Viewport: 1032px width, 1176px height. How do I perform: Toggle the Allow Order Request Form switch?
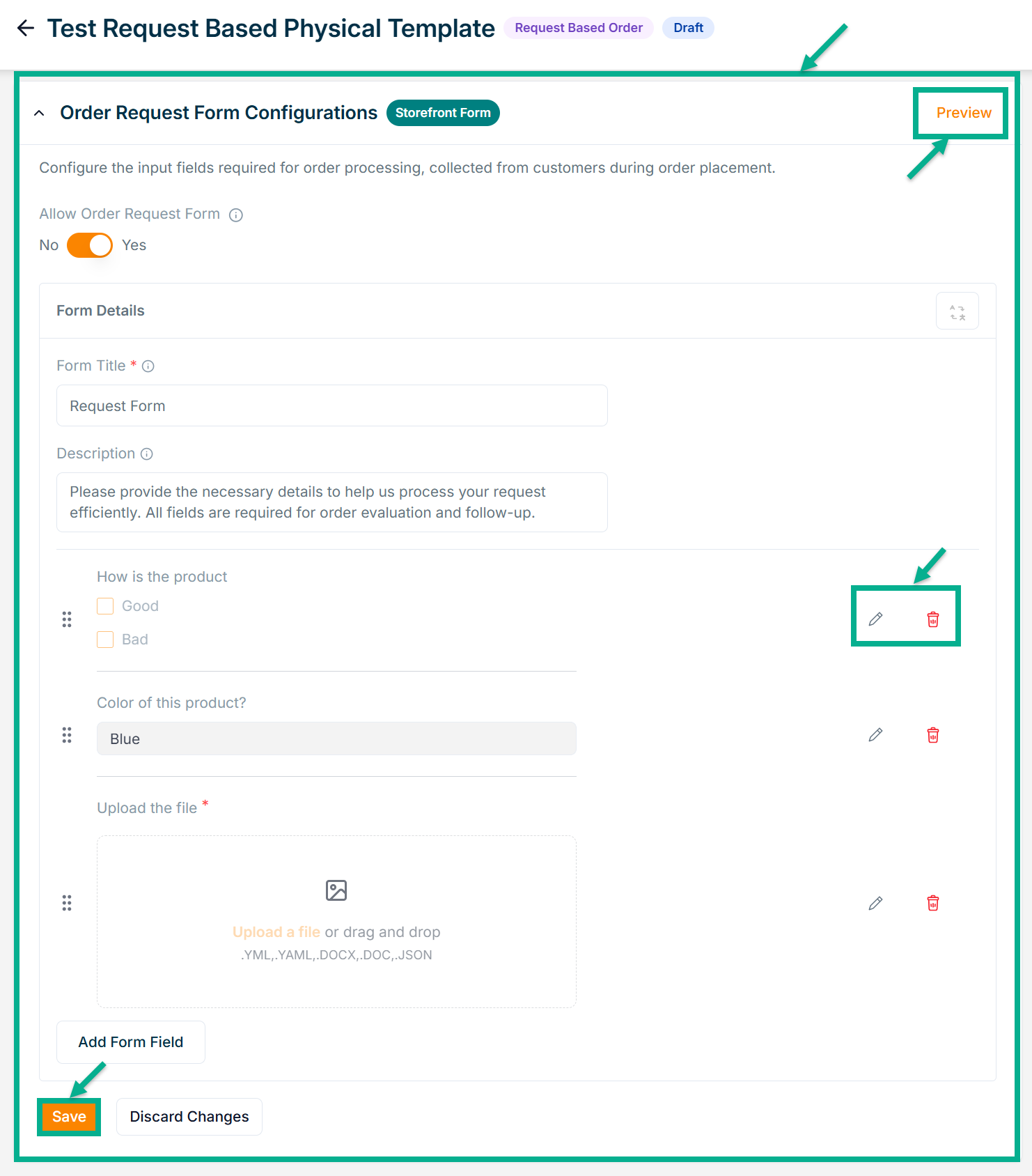click(x=90, y=245)
